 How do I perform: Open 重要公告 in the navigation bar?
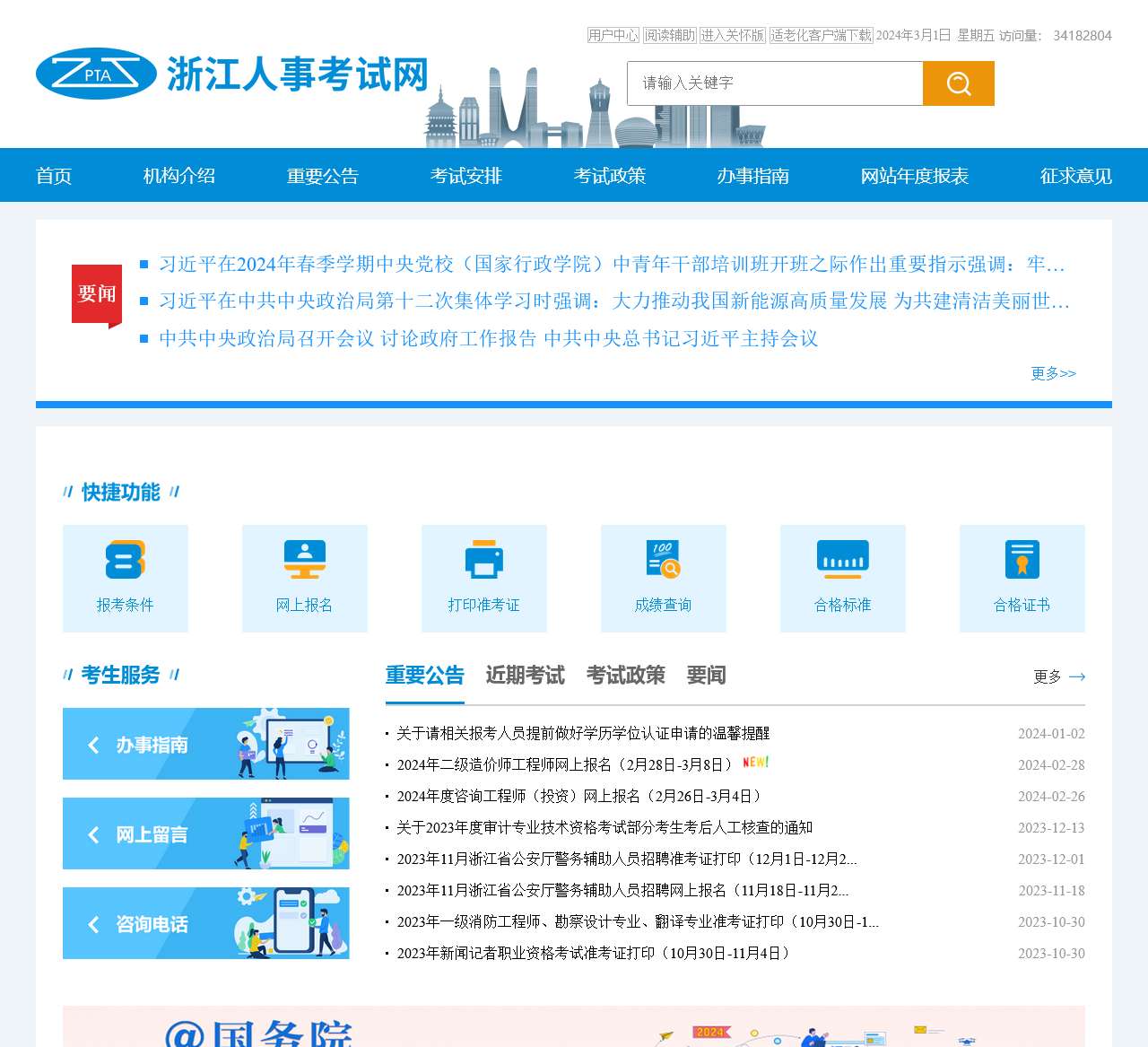(322, 176)
